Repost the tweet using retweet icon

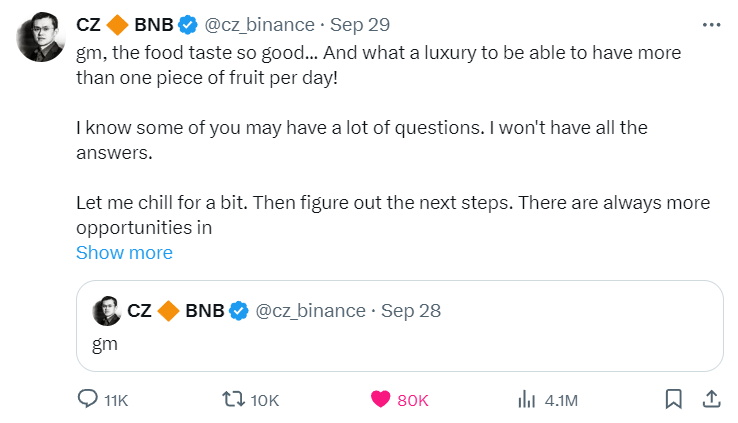click(233, 399)
